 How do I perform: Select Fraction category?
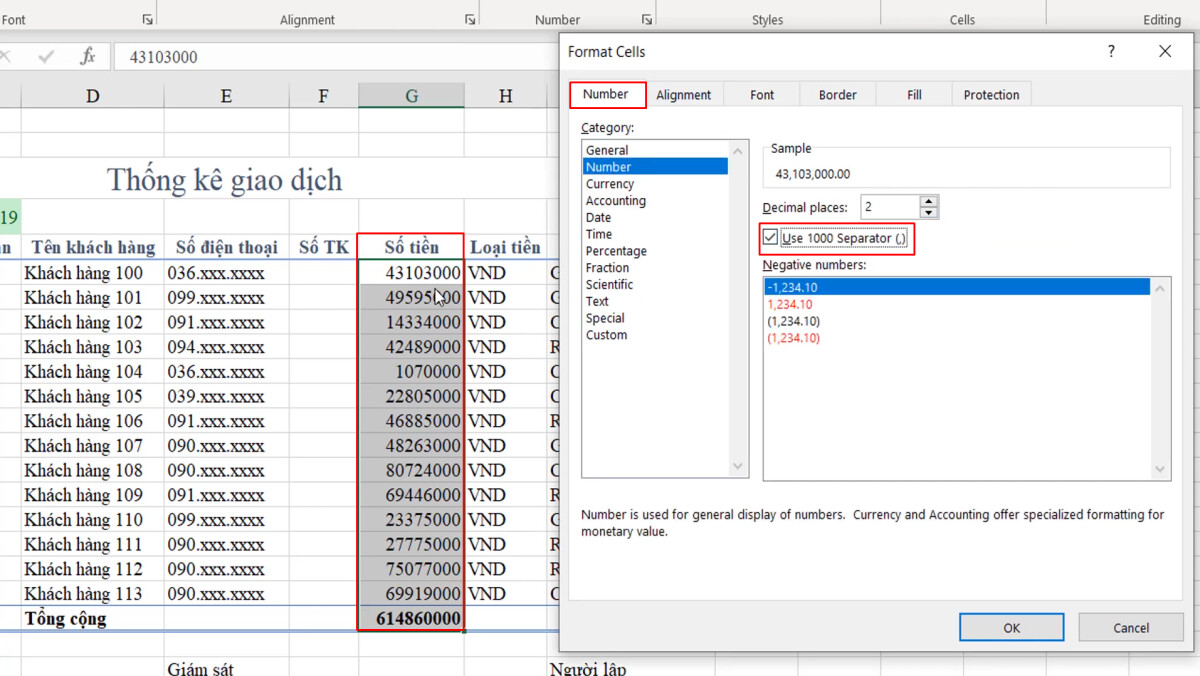656,268
